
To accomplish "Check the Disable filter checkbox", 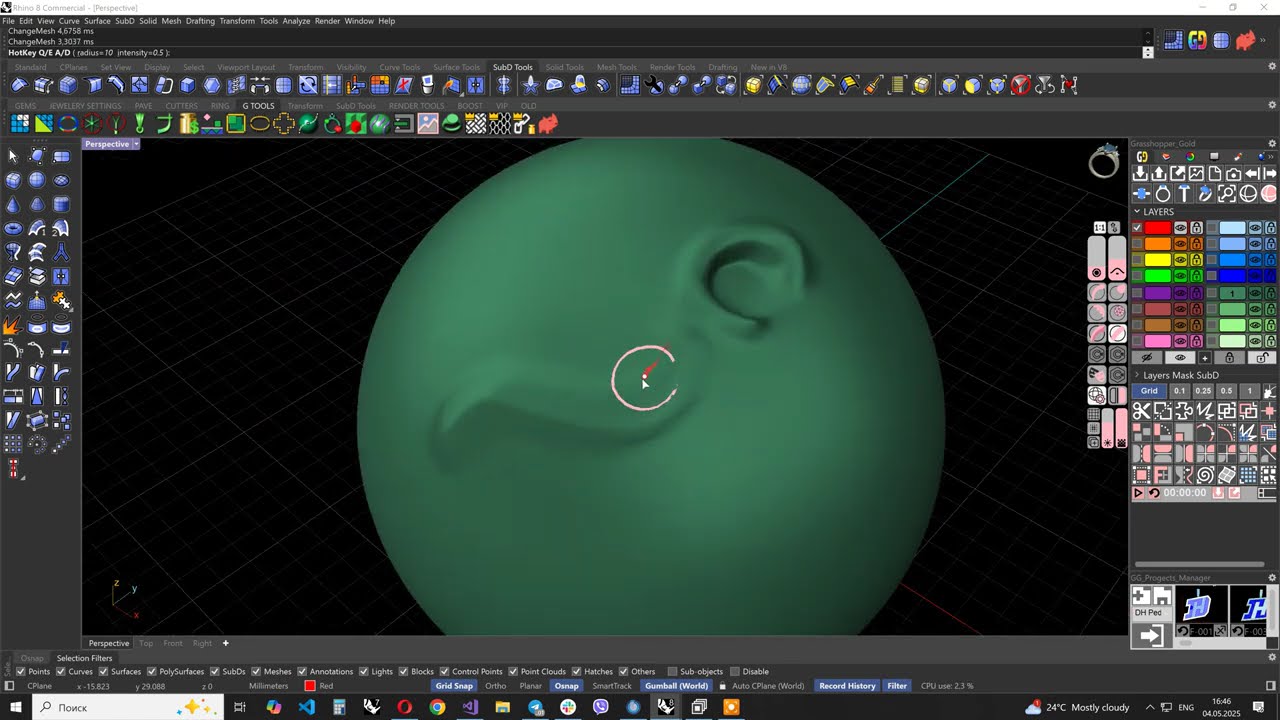I will click(x=735, y=672).
